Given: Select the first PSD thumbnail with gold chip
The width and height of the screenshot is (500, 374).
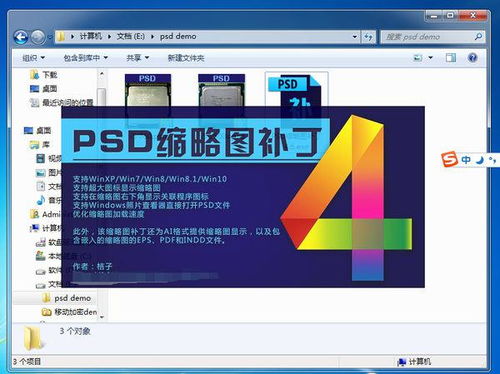Looking at the screenshot, I should (148, 90).
